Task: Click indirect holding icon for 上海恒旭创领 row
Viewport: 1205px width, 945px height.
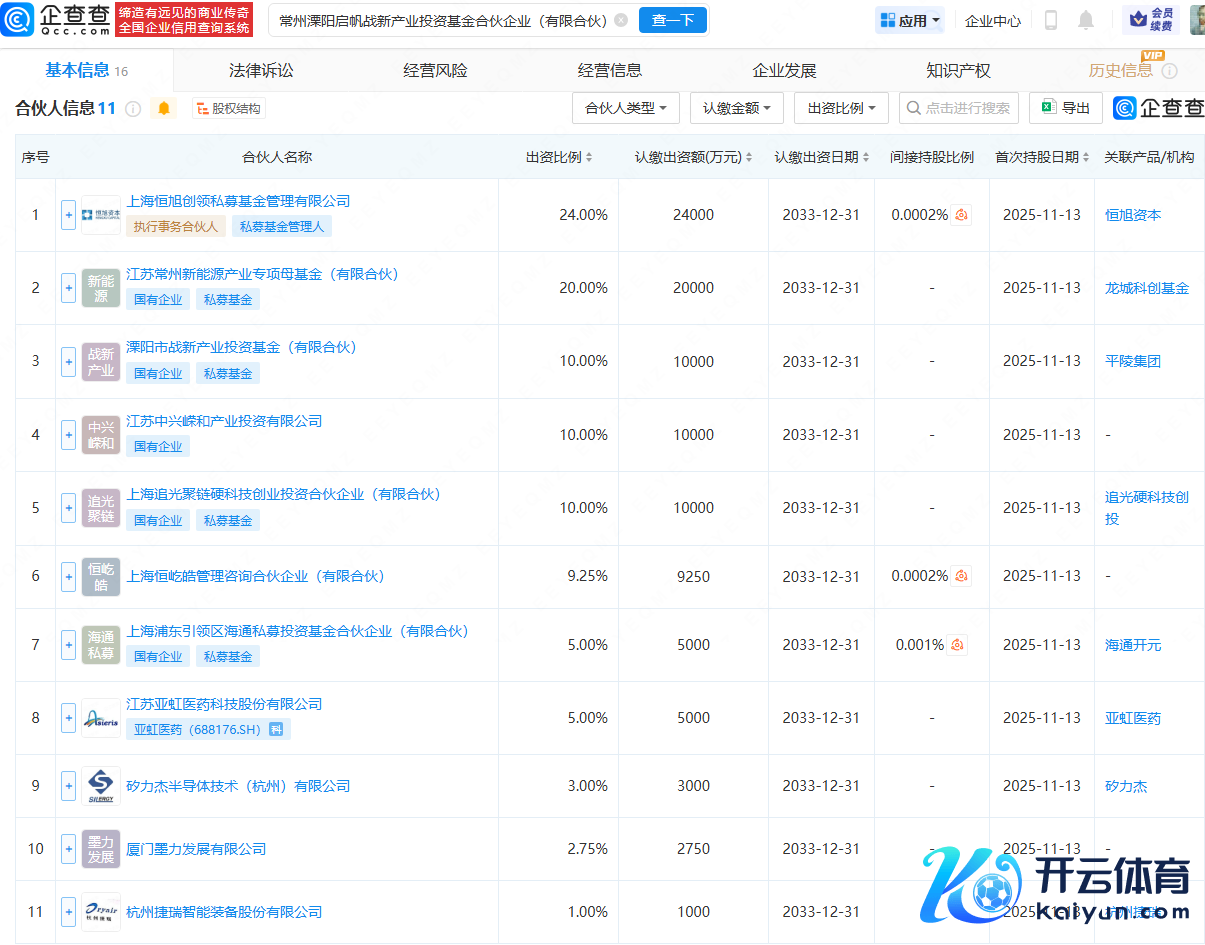Action: 961,215
